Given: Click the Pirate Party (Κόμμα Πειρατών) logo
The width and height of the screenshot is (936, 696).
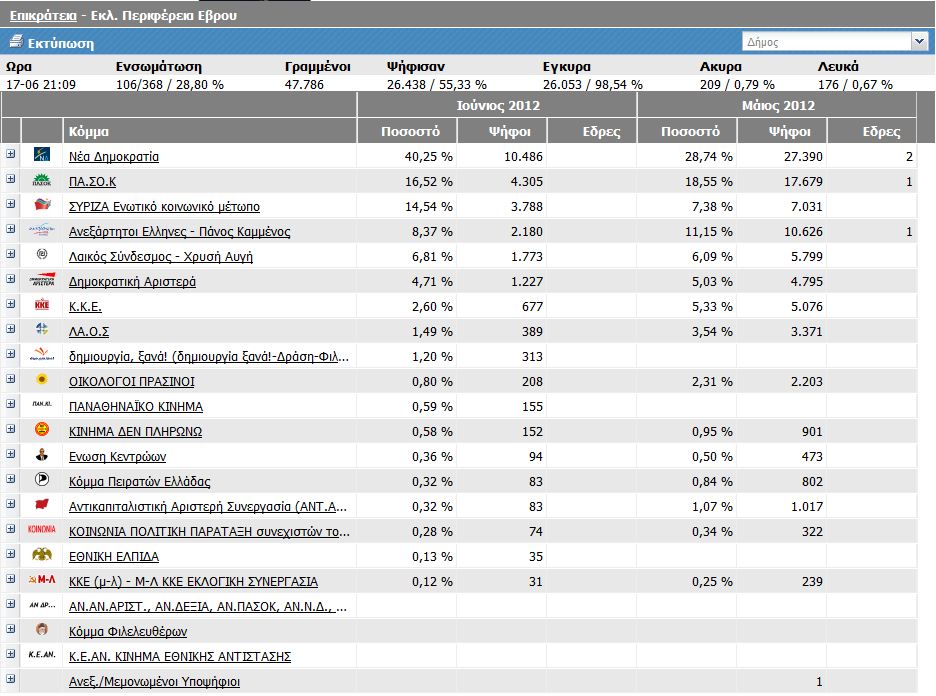Looking at the screenshot, I should (42, 481).
